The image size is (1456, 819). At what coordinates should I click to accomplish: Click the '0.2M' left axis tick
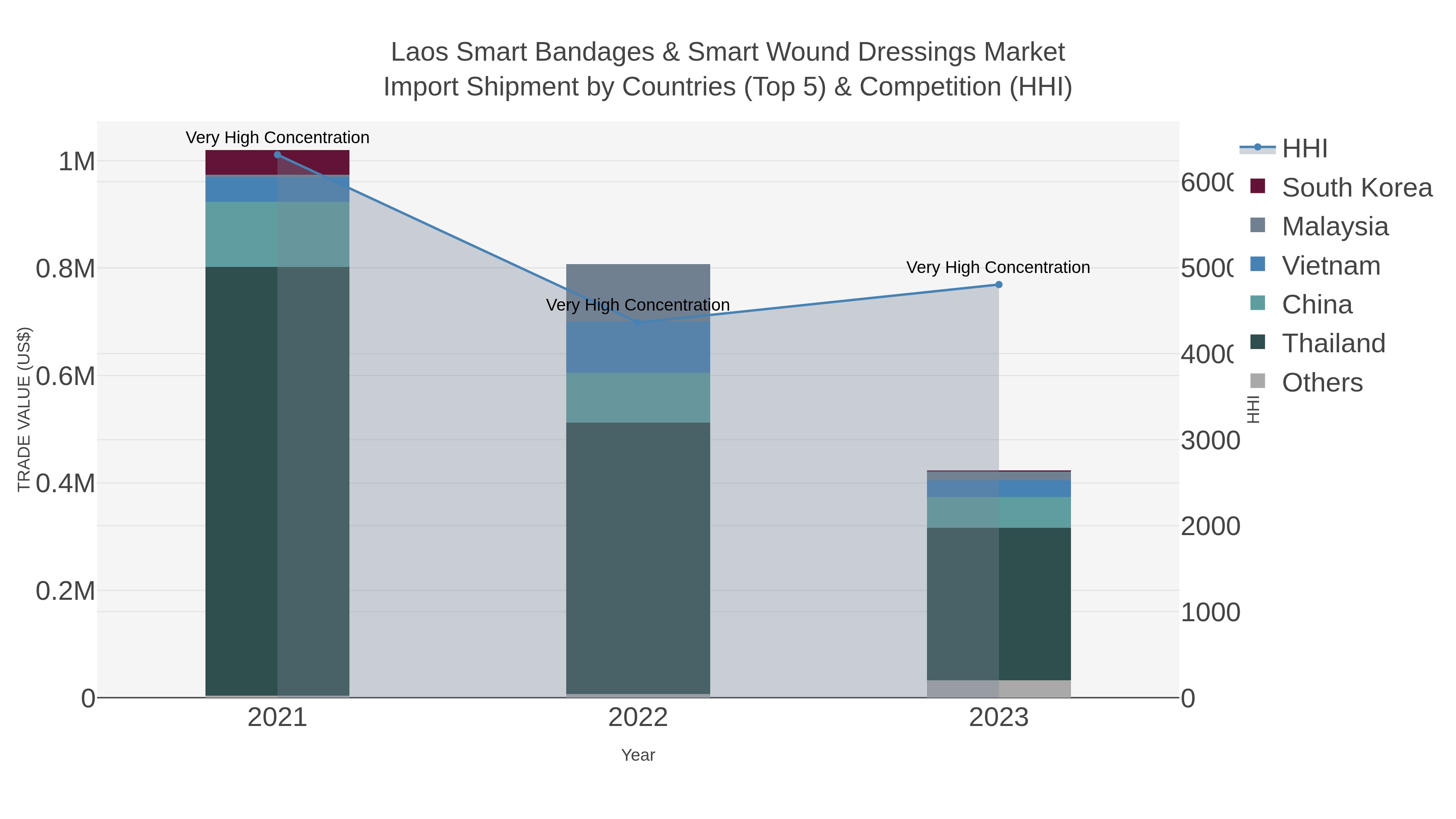click(66, 591)
